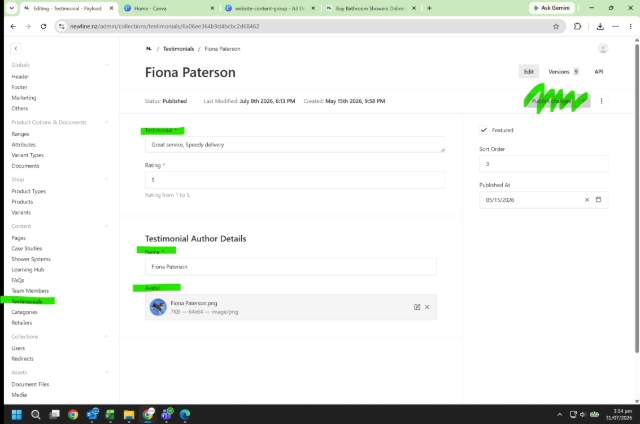This screenshot has height=424, width=640.
Task: Open the three-dot document actions menu
Action: [x=601, y=101]
